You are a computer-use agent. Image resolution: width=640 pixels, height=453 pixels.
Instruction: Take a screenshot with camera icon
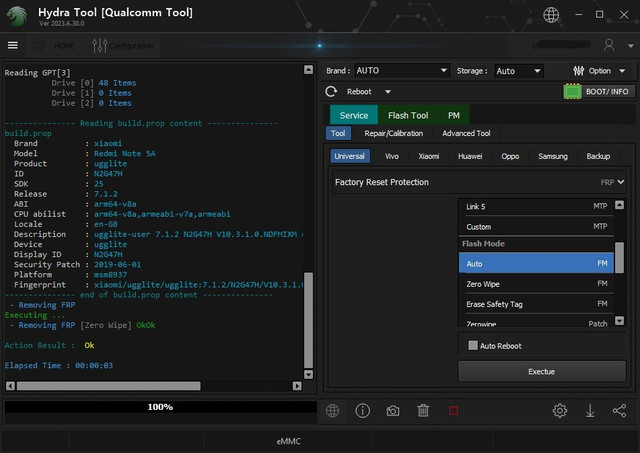[x=393, y=411]
